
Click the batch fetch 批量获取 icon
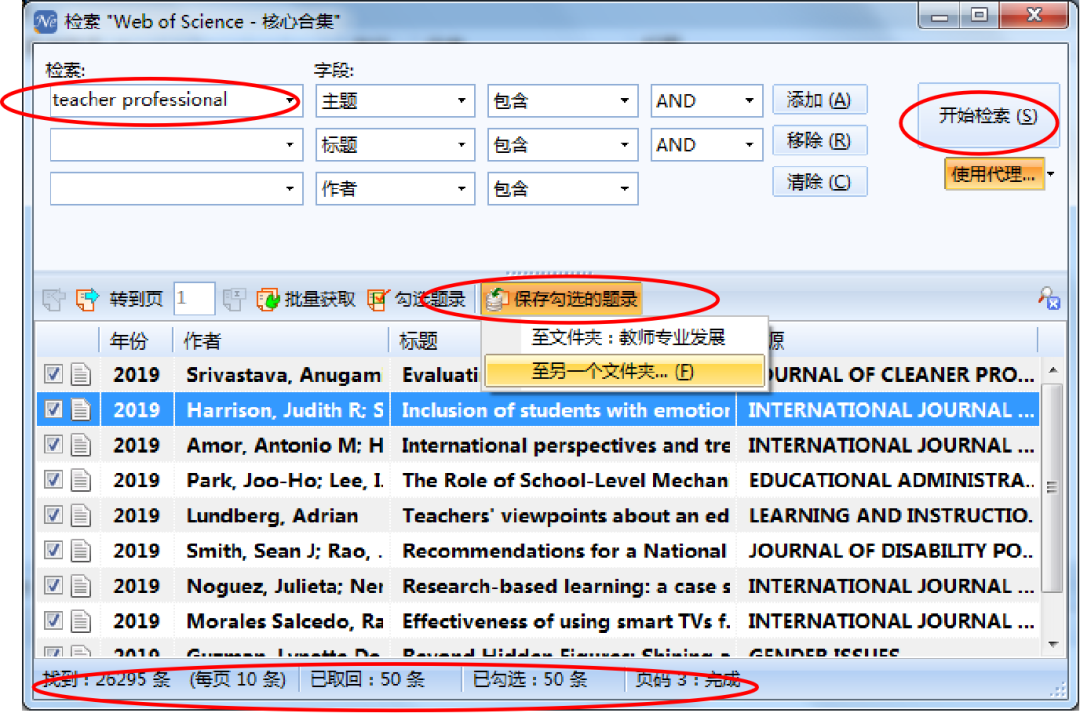click(267, 299)
